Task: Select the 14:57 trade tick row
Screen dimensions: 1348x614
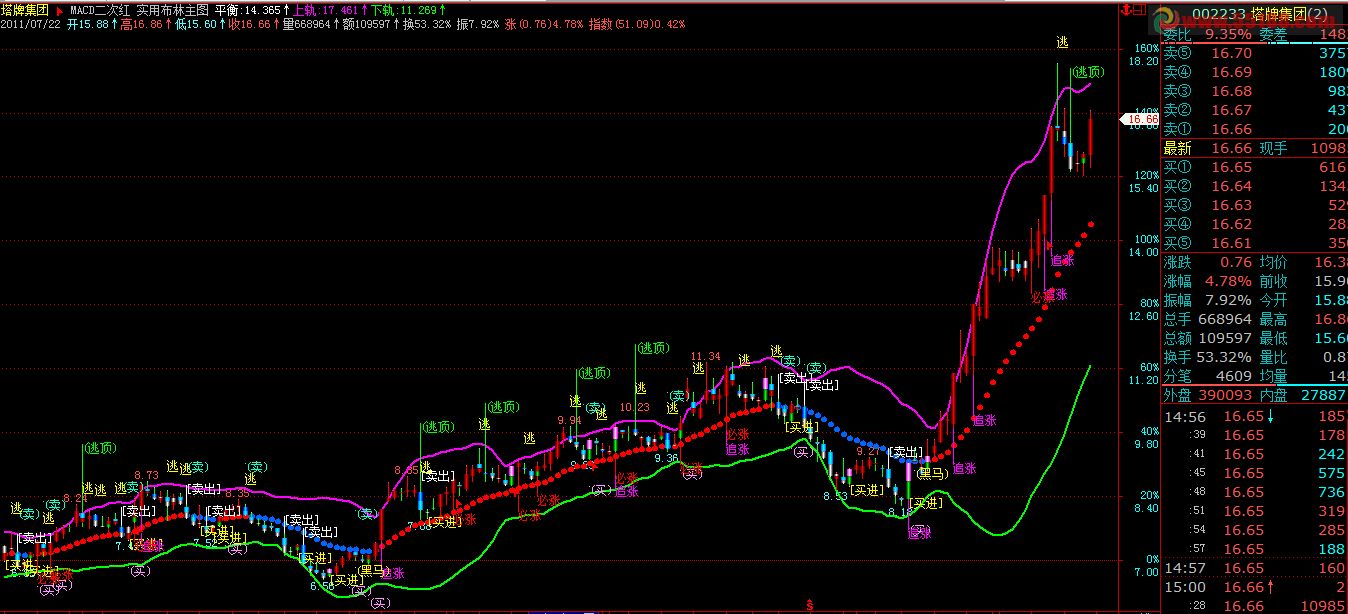Action: pos(1255,568)
